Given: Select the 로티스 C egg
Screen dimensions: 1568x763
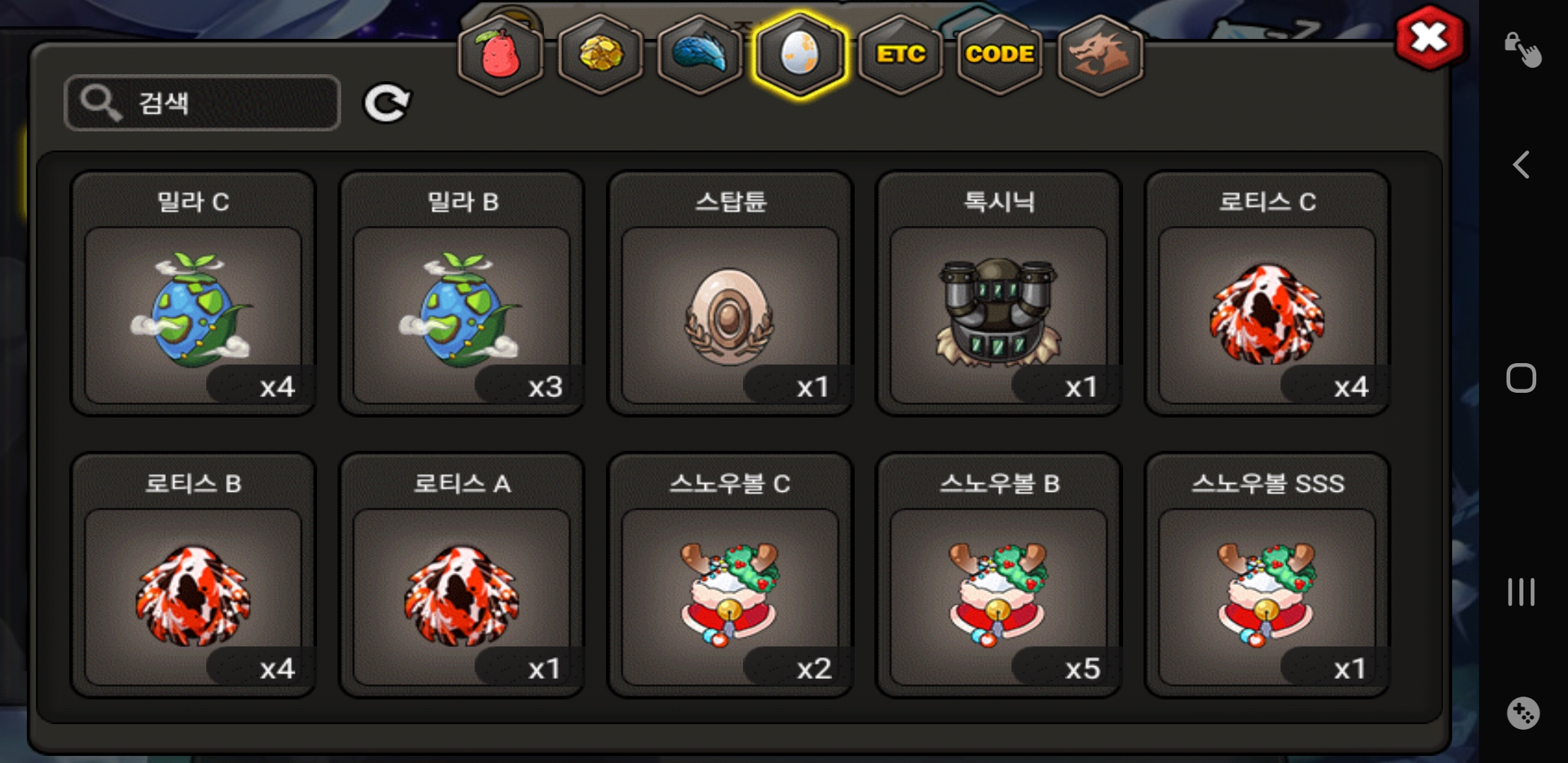Looking at the screenshot, I should pyautogui.click(x=1267, y=293).
